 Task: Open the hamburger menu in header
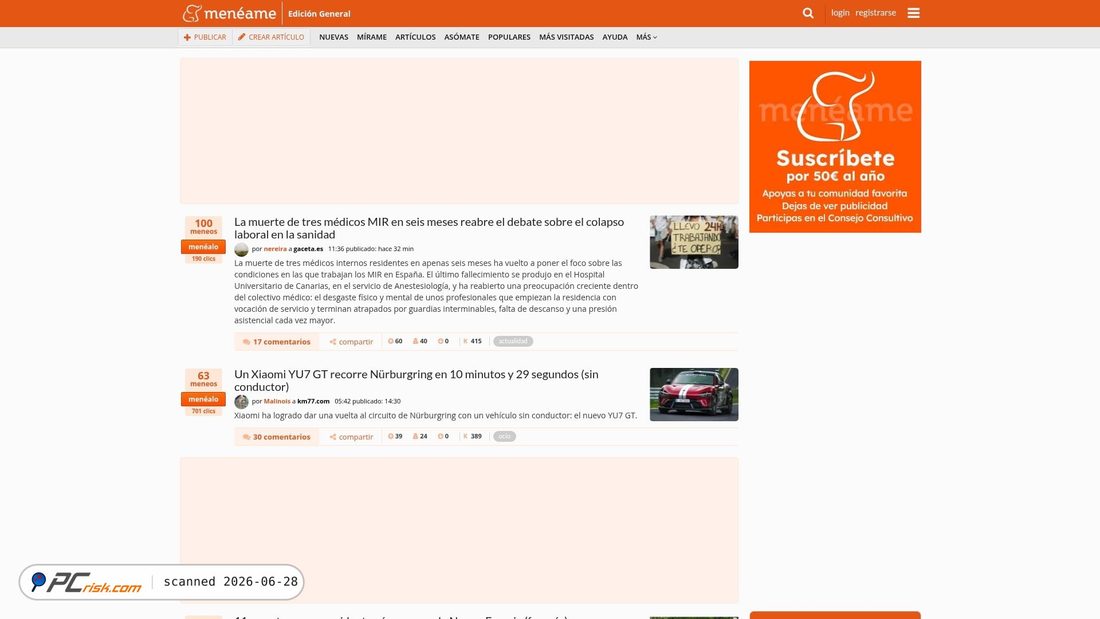(x=913, y=13)
